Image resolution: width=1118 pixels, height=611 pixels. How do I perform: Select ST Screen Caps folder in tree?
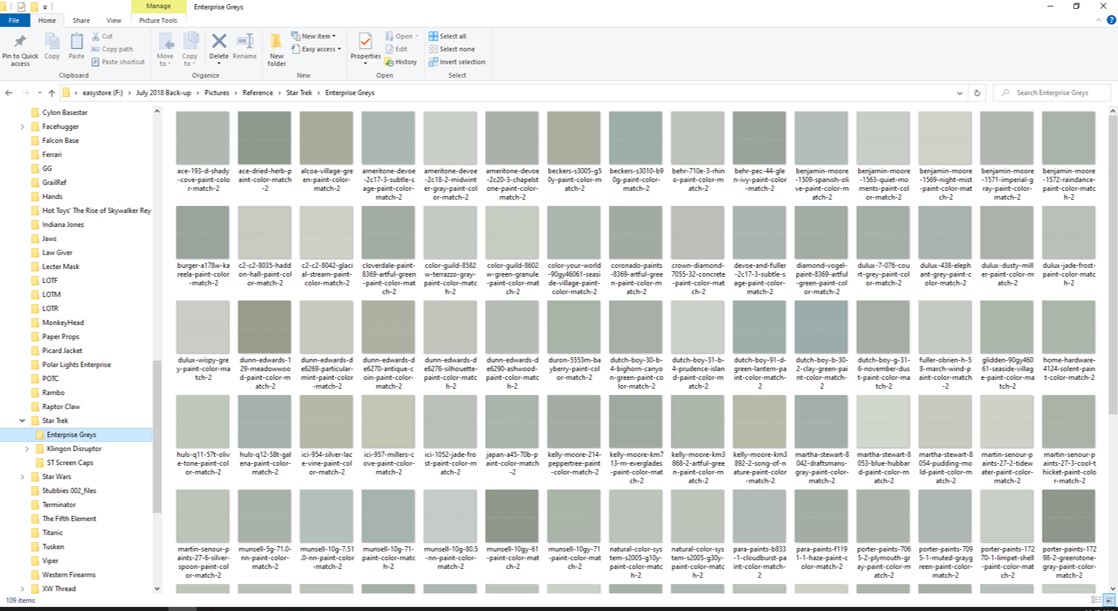pos(70,463)
